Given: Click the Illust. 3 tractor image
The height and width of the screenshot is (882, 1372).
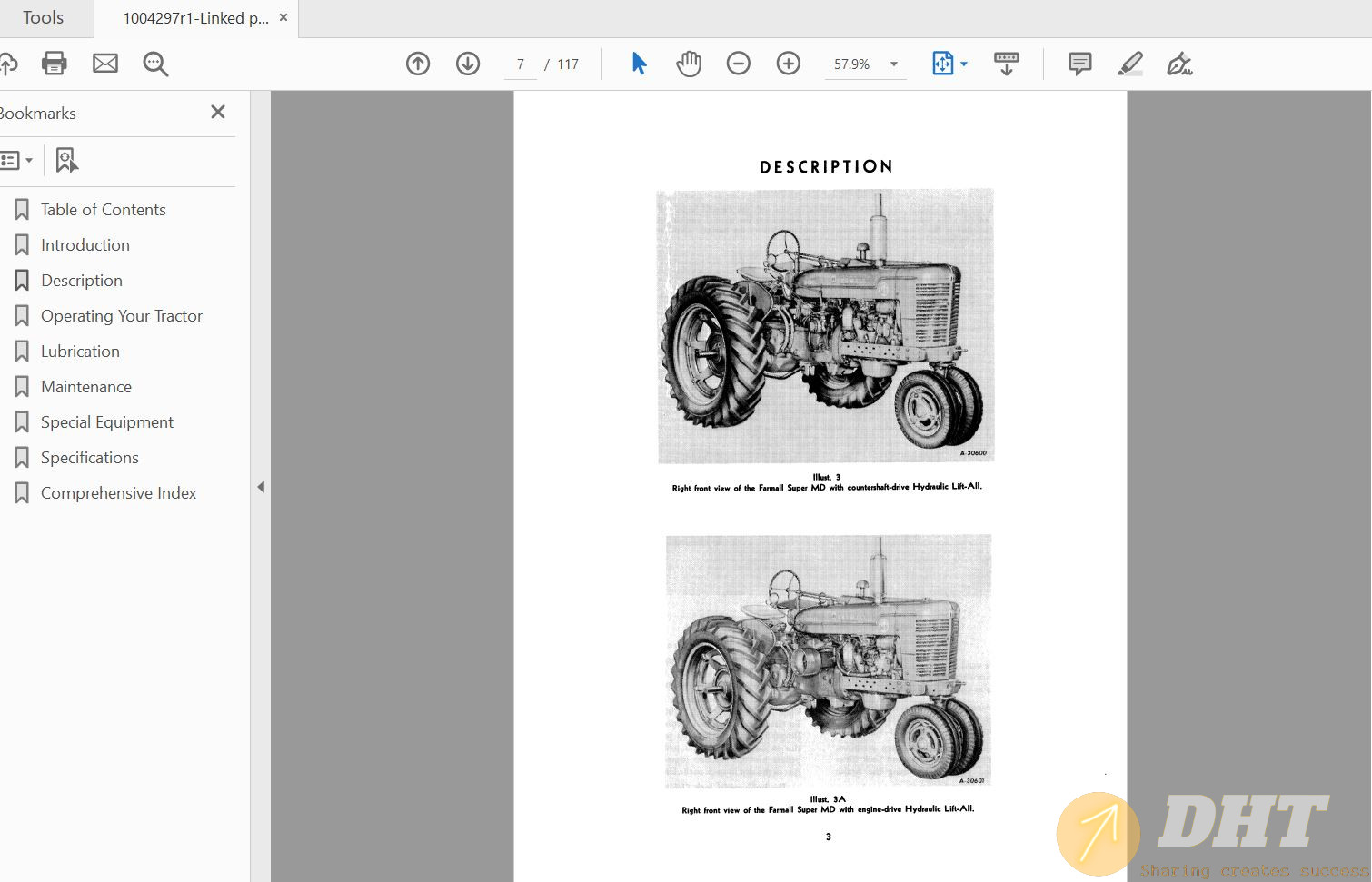Looking at the screenshot, I should pos(825,326).
